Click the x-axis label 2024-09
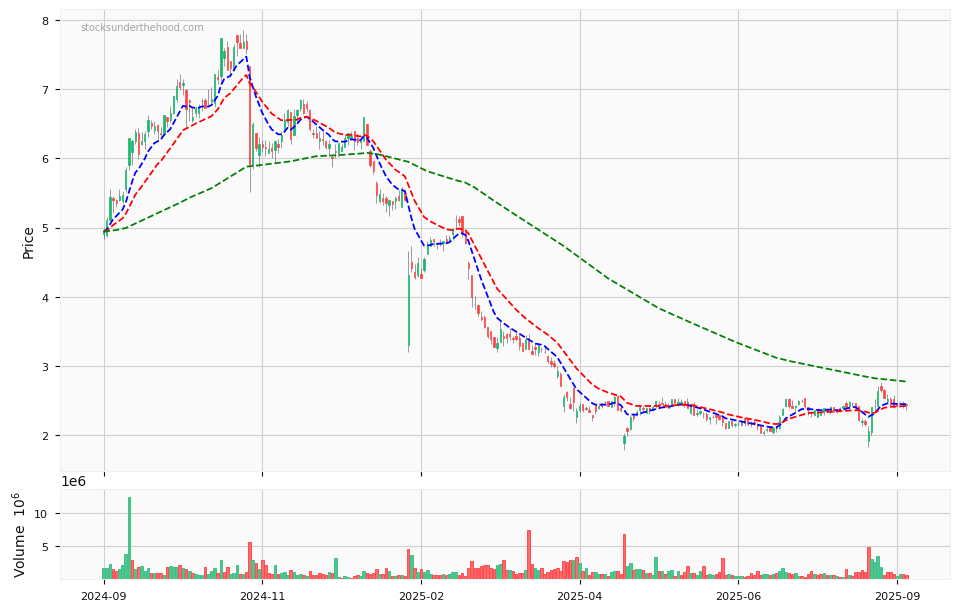959x611 pixels. pos(103,596)
